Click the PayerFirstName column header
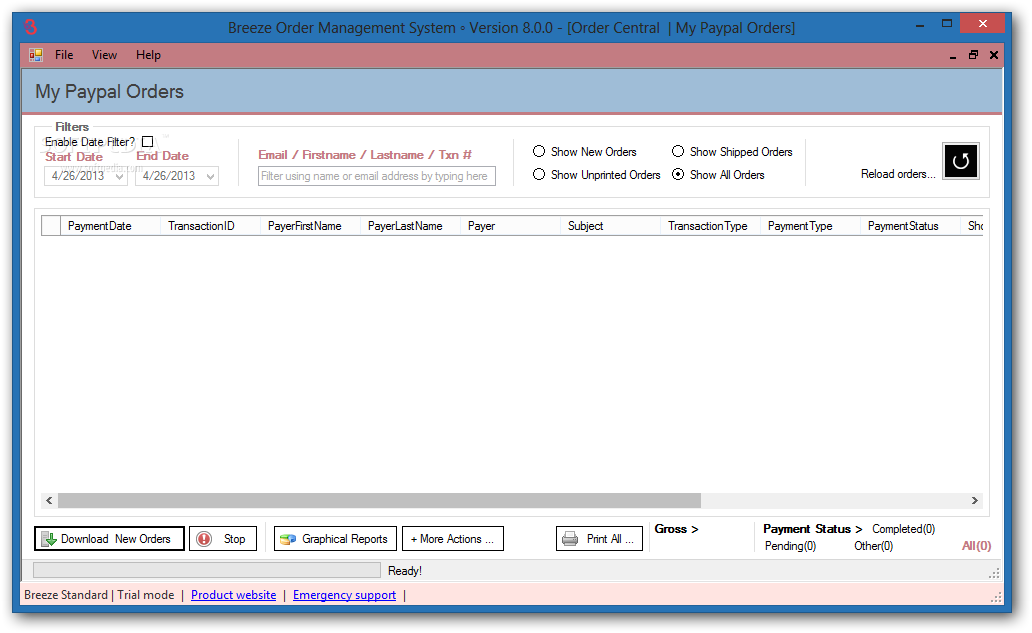This screenshot has width=1032, height=633. click(311, 226)
